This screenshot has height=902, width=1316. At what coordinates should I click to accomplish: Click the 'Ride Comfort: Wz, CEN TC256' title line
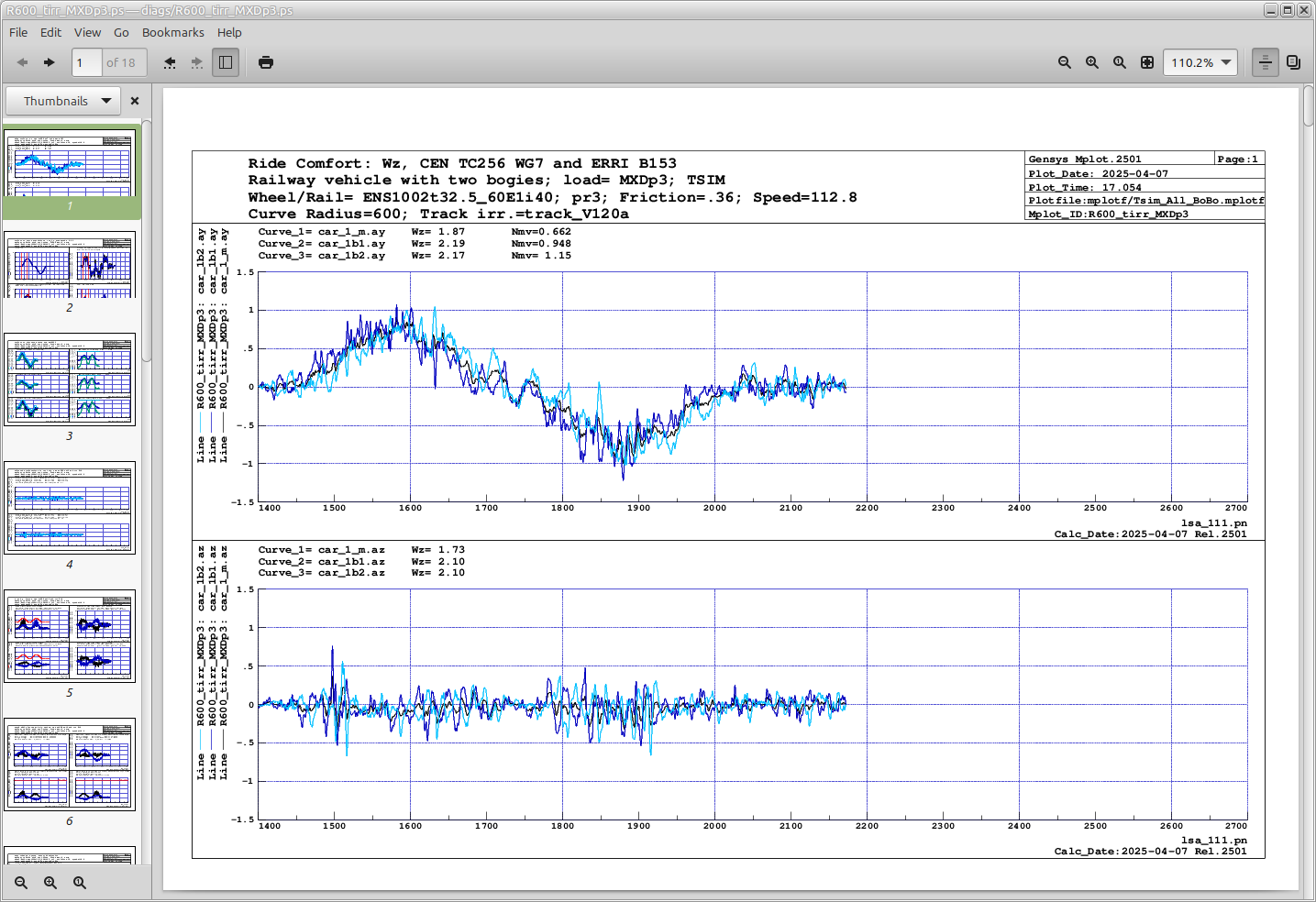[462, 163]
